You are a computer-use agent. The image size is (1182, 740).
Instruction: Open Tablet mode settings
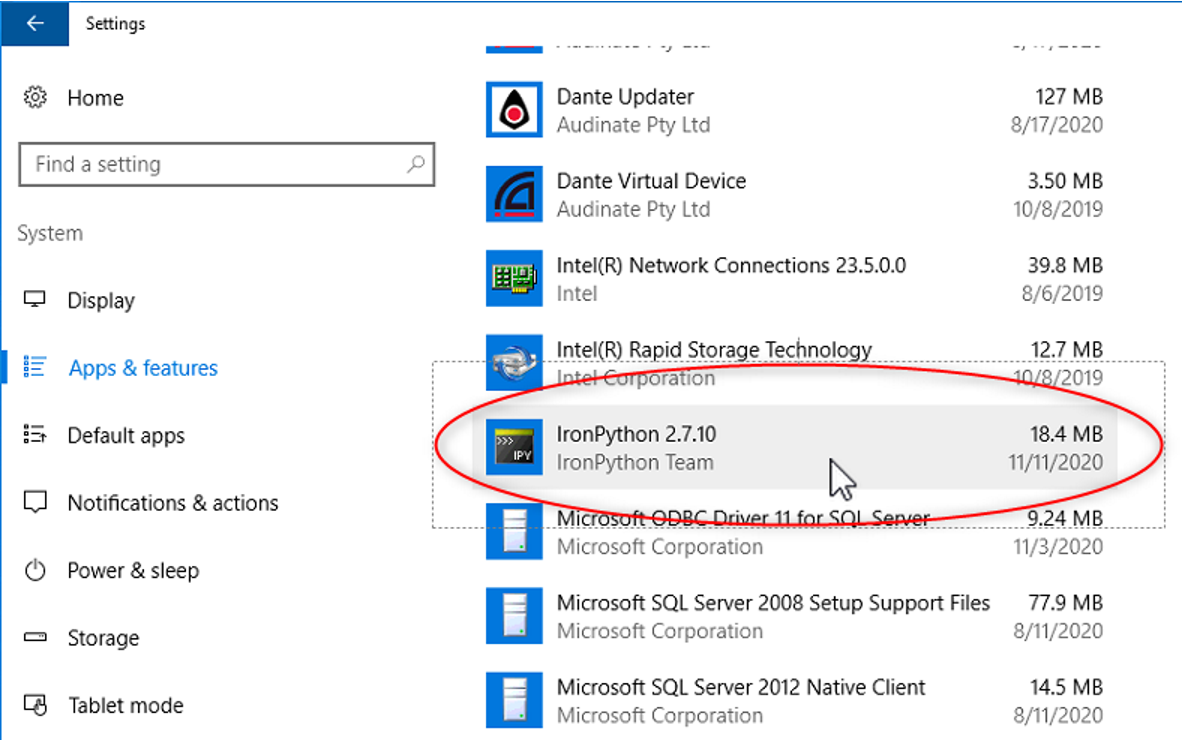coord(125,706)
